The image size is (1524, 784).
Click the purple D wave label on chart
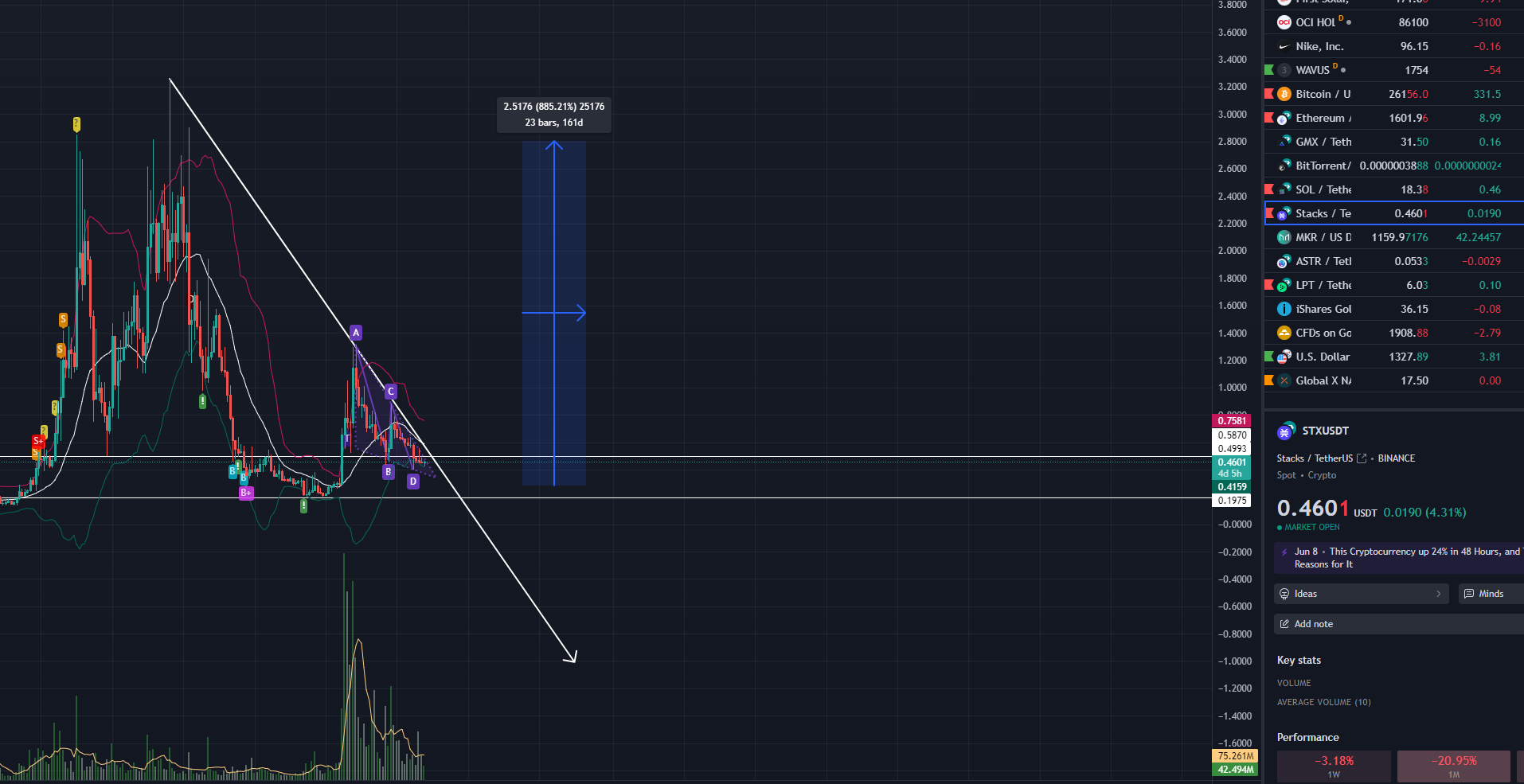click(x=412, y=481)
